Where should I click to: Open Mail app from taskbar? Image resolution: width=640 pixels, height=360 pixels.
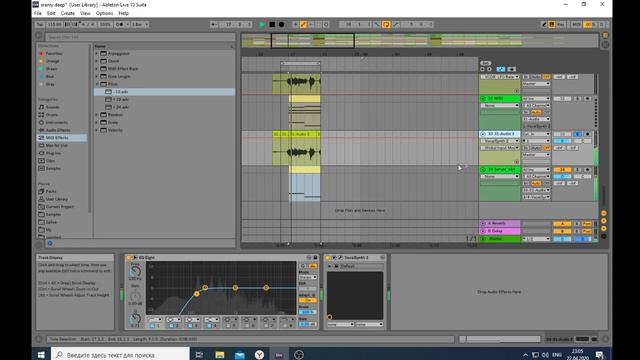coord(240,355)
